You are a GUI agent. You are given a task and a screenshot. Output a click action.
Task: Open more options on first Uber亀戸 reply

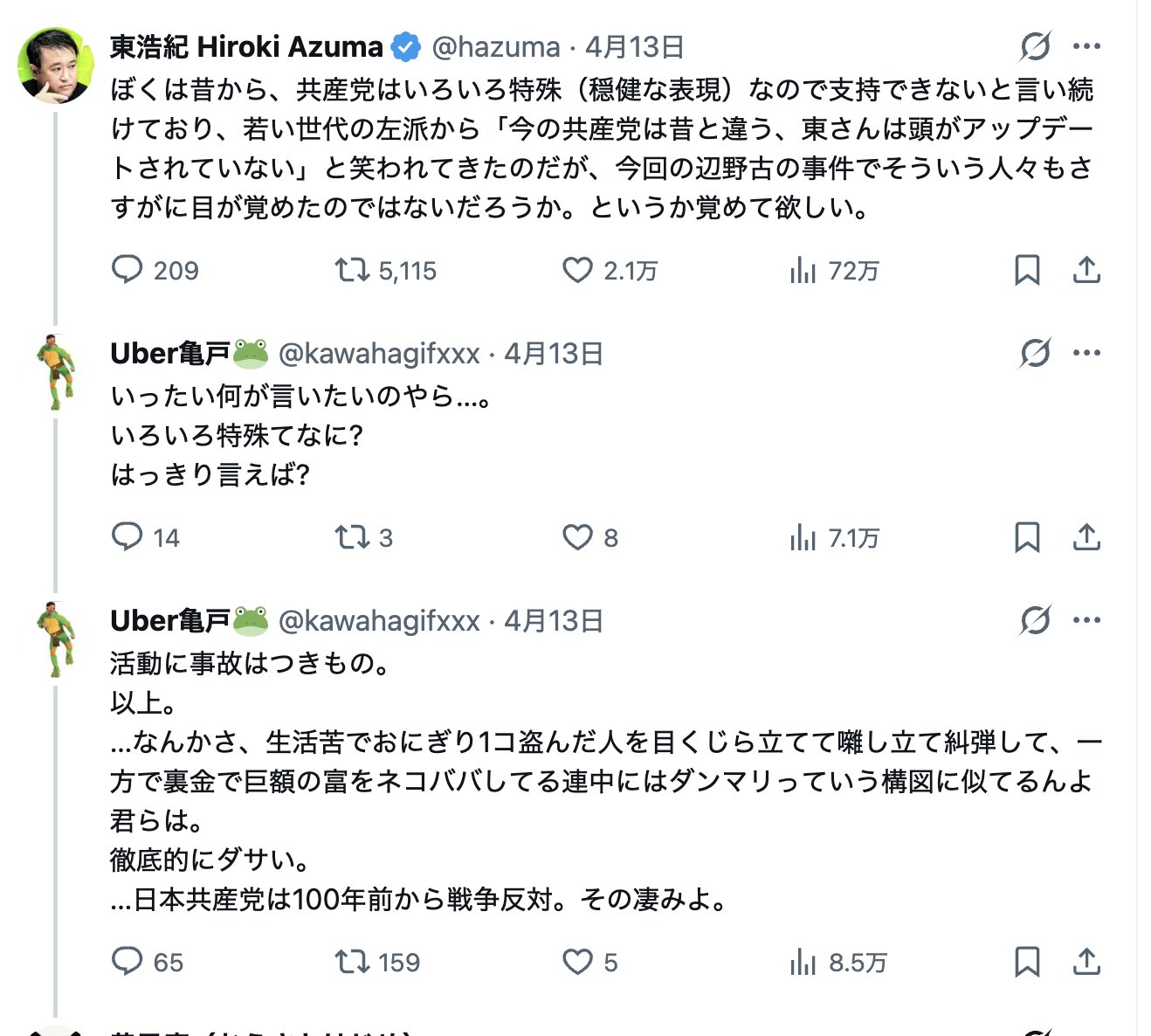[x=1086, y=353]
